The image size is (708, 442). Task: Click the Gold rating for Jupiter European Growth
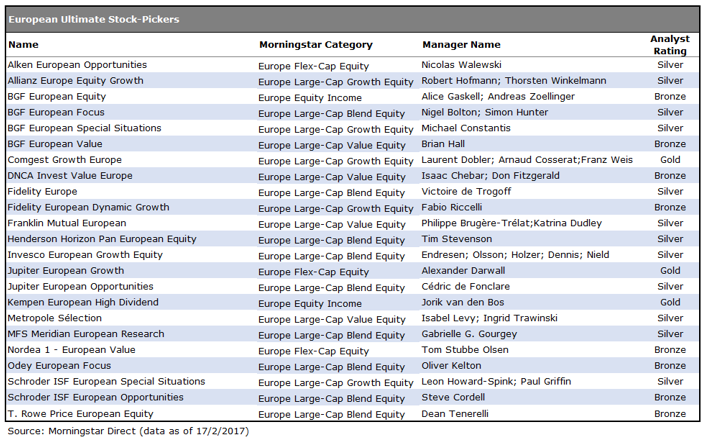(x=670, y=271)
